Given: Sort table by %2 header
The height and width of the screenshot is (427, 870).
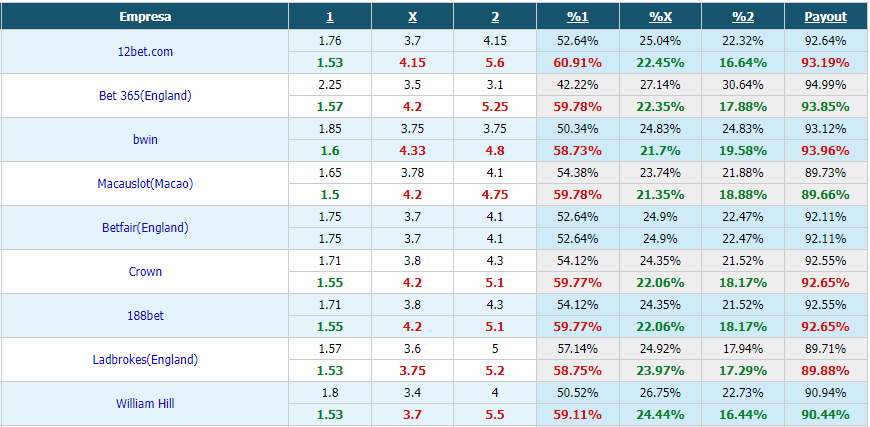Looking at the screenshot, I should 743,17.
